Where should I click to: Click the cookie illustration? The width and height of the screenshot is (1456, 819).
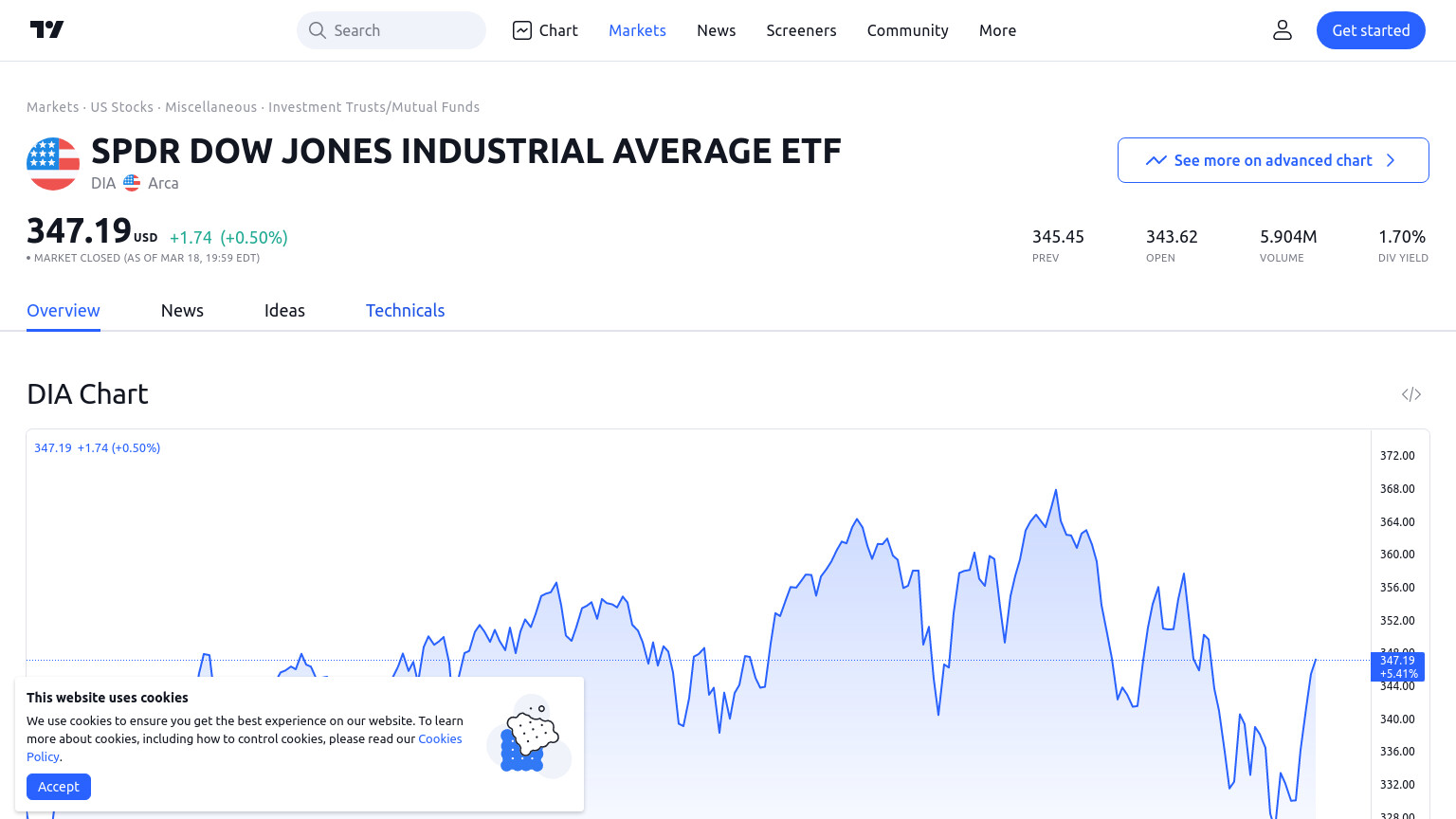pyautogui.click(x=529, y=737)
